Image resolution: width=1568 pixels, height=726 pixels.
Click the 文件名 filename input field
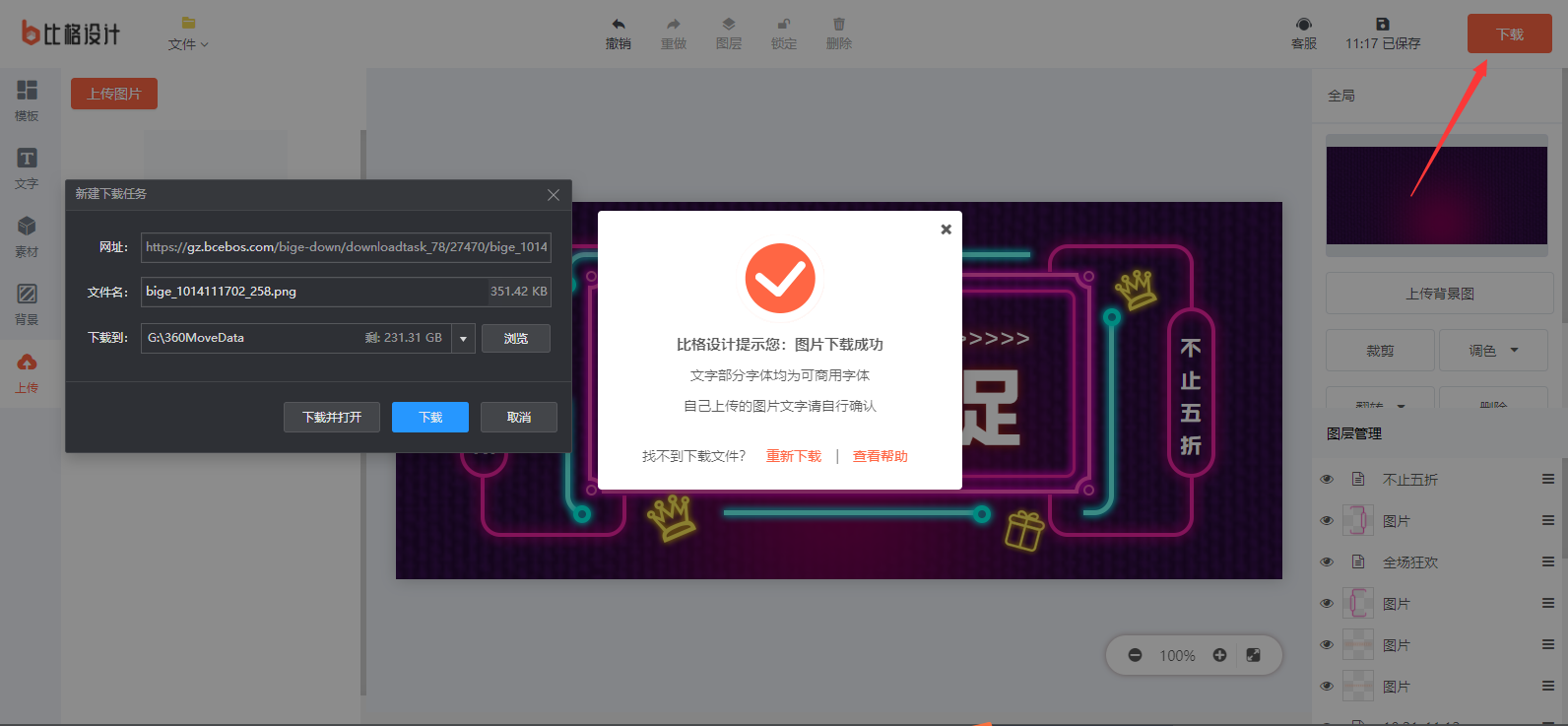coord(315,292)
